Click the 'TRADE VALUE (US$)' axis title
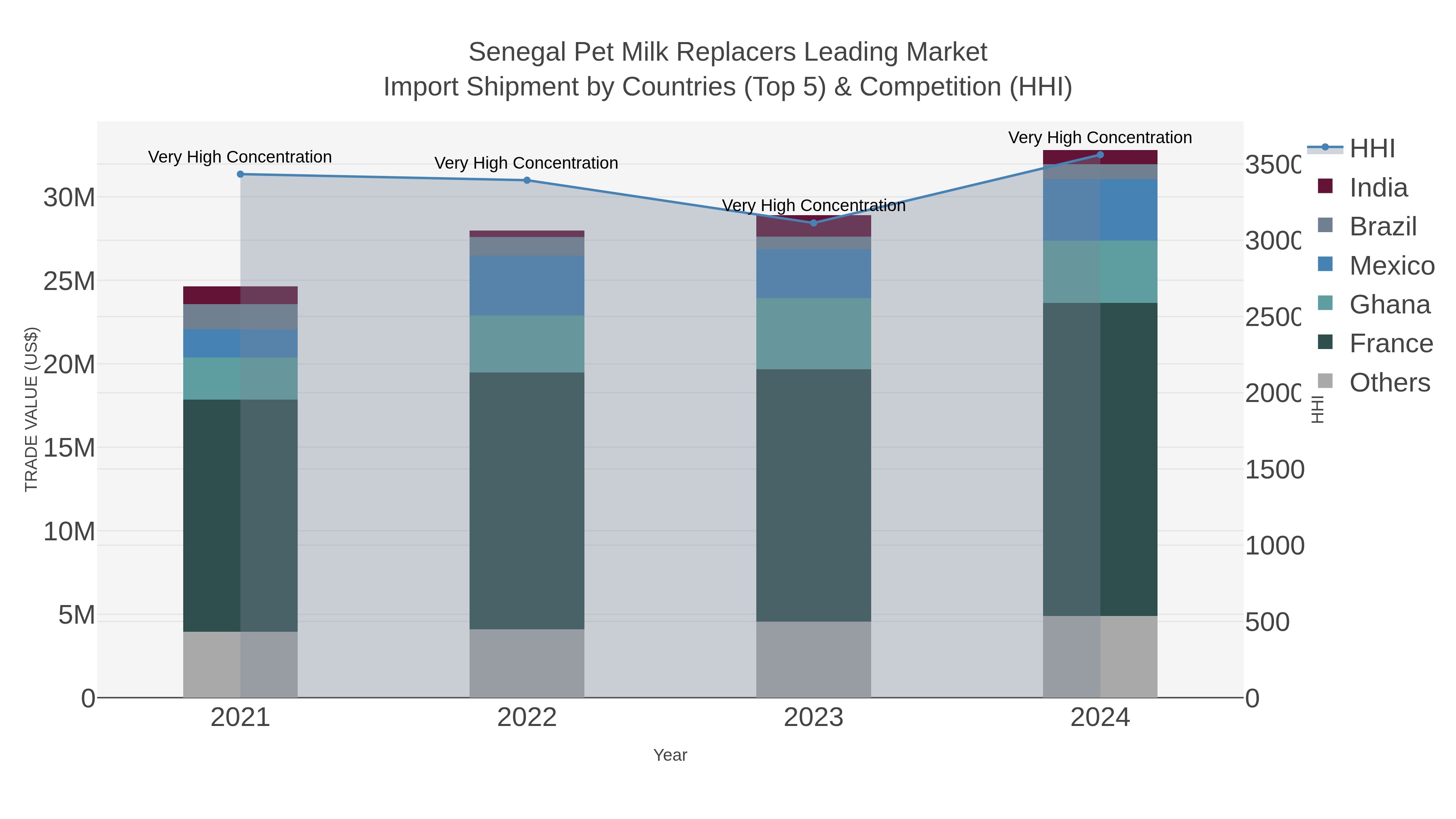1456x819 pixels. pos(31,409)
